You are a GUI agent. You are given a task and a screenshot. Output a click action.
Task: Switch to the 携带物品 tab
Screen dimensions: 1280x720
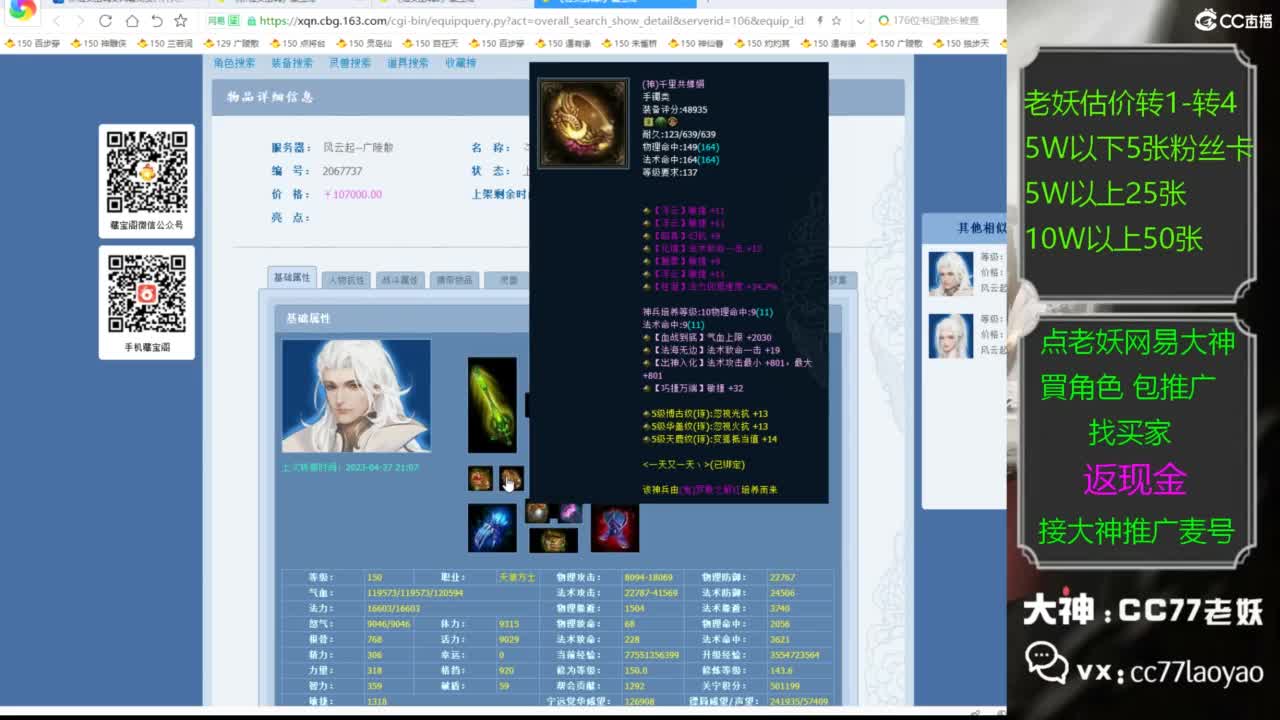tap(454, 280)
